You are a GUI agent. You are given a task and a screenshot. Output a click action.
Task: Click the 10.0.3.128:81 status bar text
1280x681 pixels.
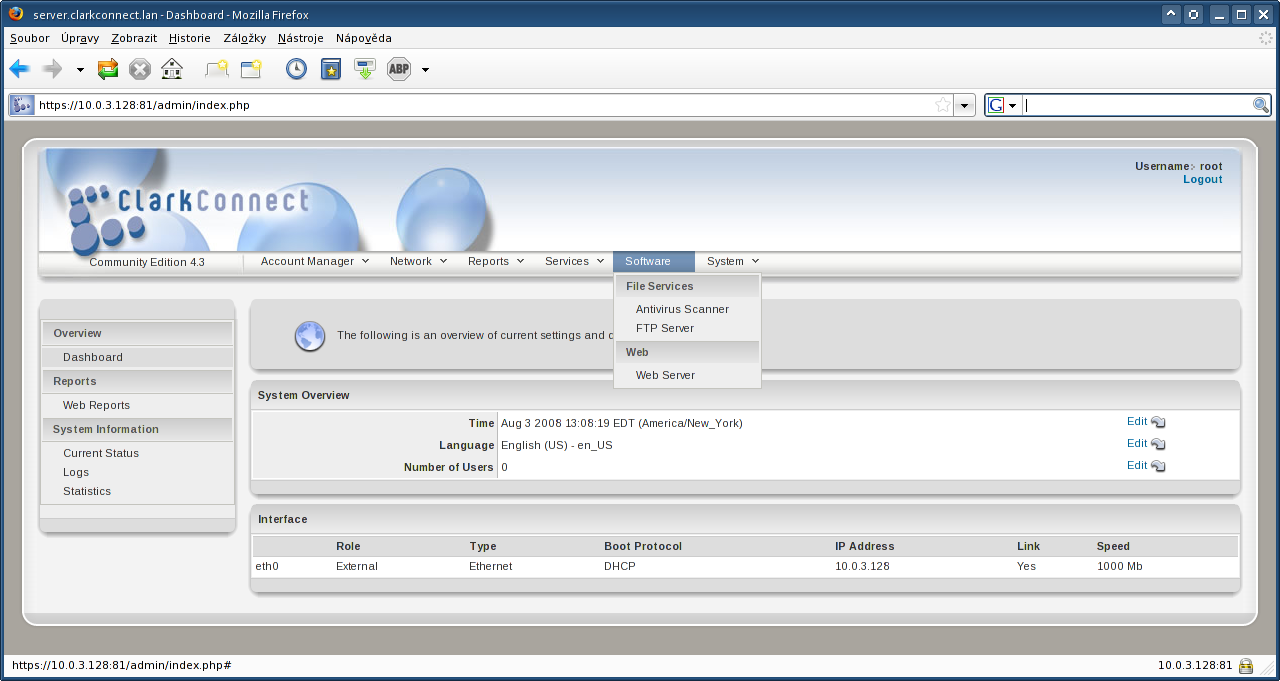tap(1195, 665)
